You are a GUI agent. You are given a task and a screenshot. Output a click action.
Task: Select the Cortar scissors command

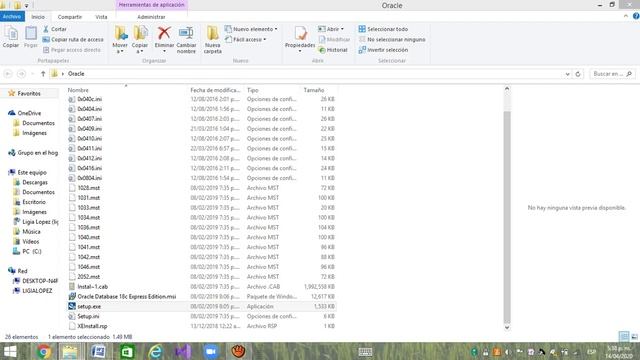(55, 29)
